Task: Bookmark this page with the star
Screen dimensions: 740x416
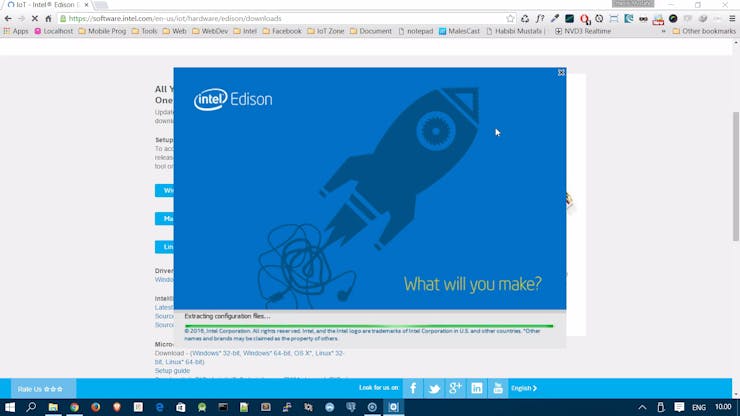Action: pyautogui.click(x=510, y=18)
